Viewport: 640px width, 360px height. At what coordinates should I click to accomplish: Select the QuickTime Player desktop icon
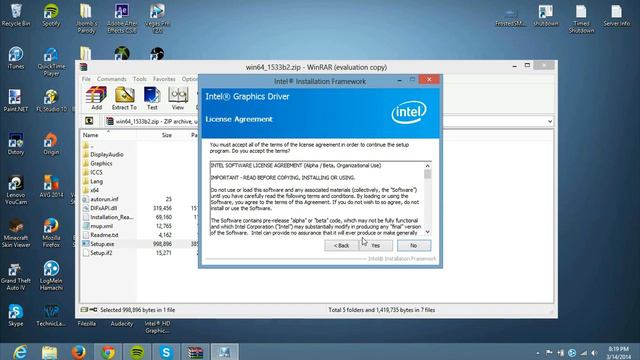[51, 62]
